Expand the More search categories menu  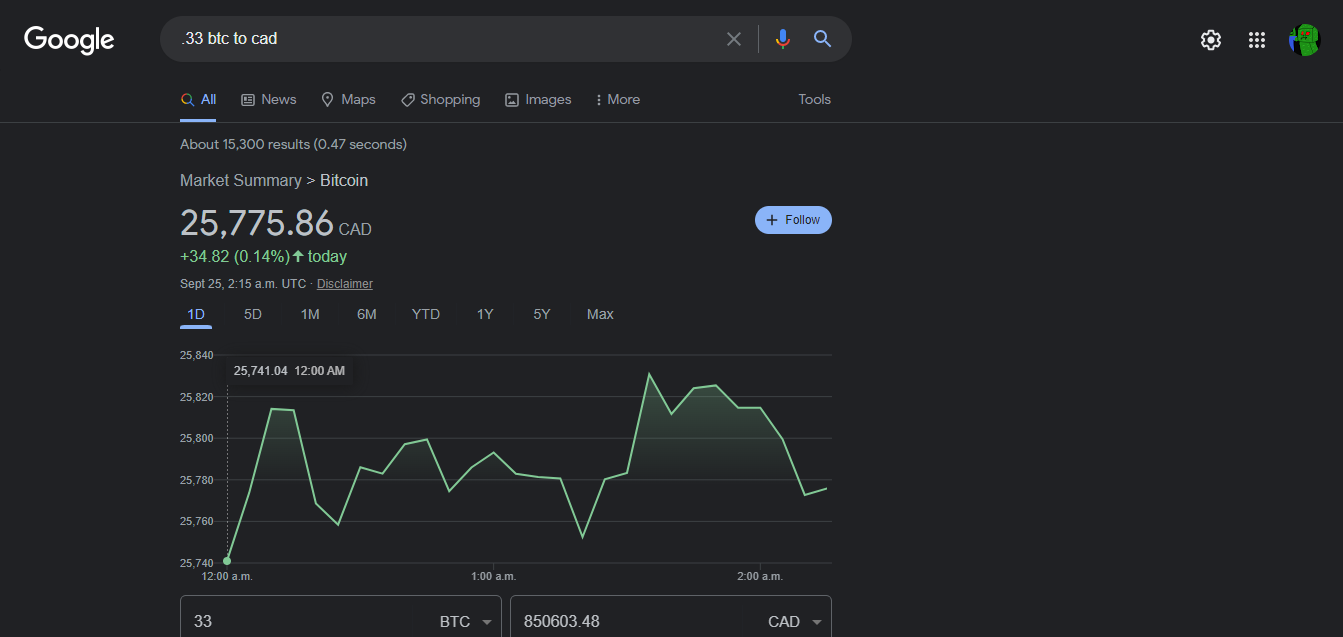[x=617, y=99]
